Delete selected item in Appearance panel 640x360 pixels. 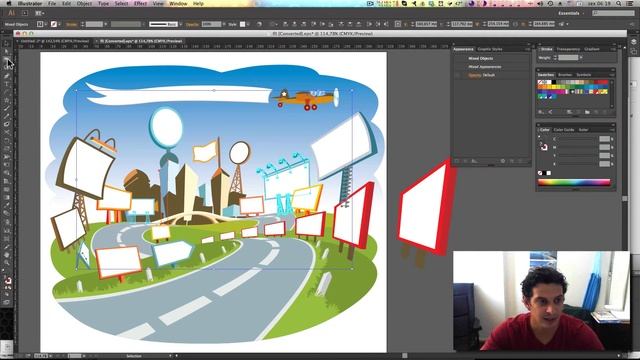pyautogui.click(x=521, y=161)
